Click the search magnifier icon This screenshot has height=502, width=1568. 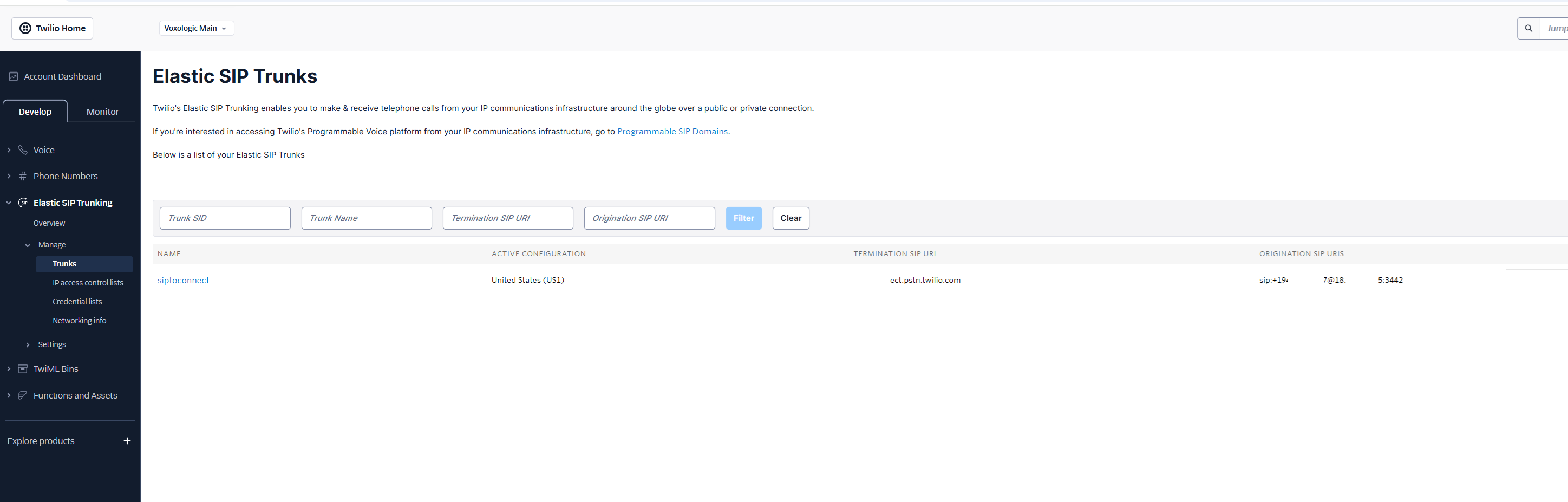coord(1528,28)
